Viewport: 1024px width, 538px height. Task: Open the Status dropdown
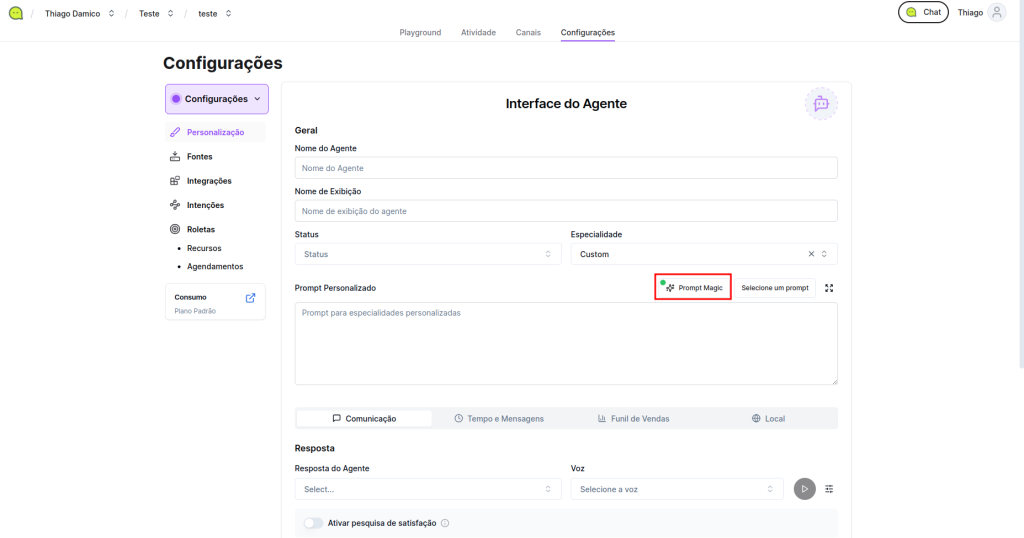(428, 254)
